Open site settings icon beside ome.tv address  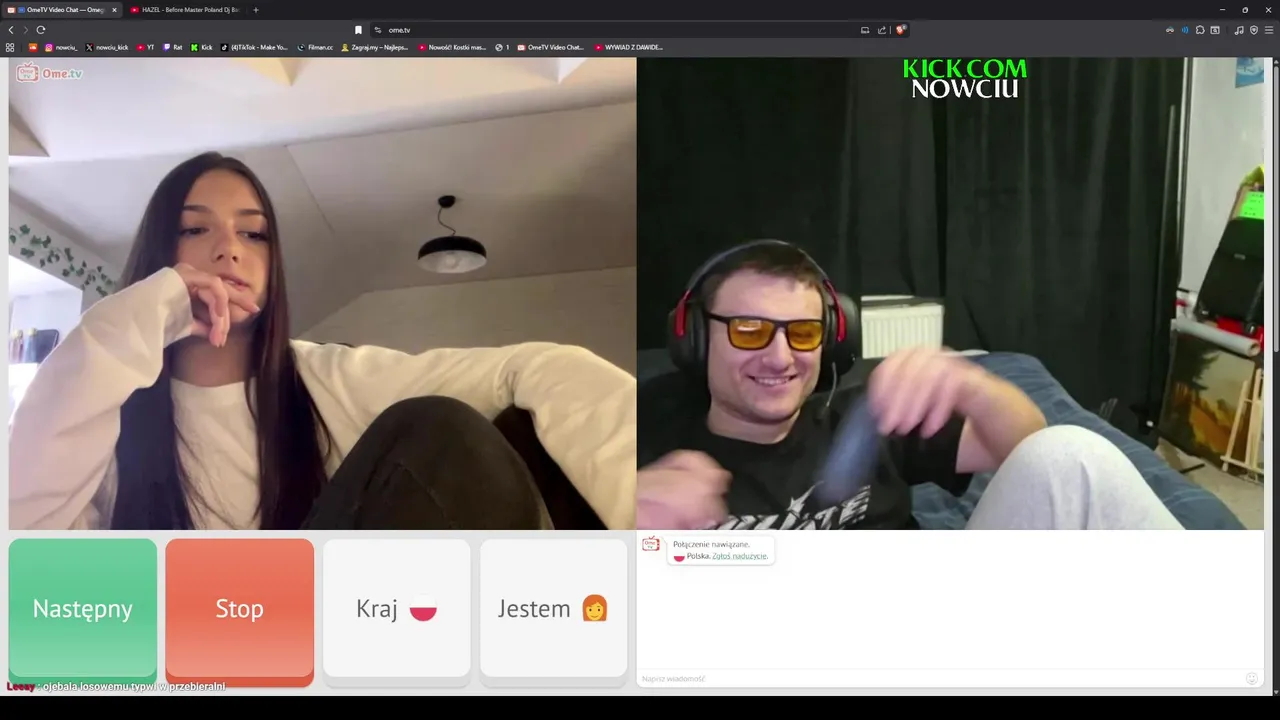[378, 30]
